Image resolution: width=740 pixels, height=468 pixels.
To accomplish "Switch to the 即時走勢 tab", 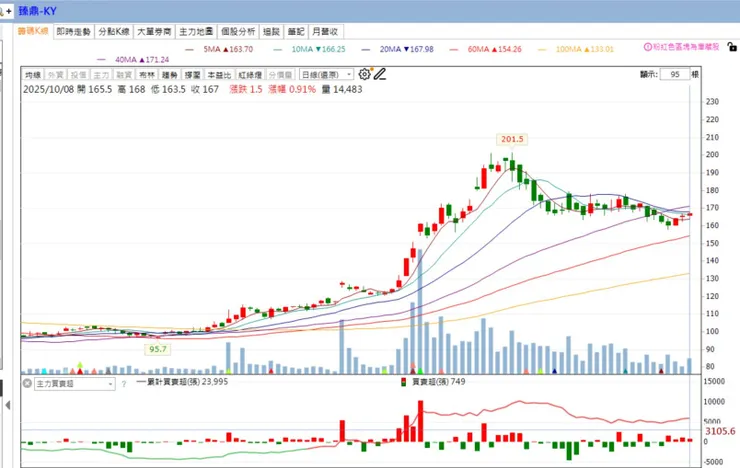I will 74,32.
